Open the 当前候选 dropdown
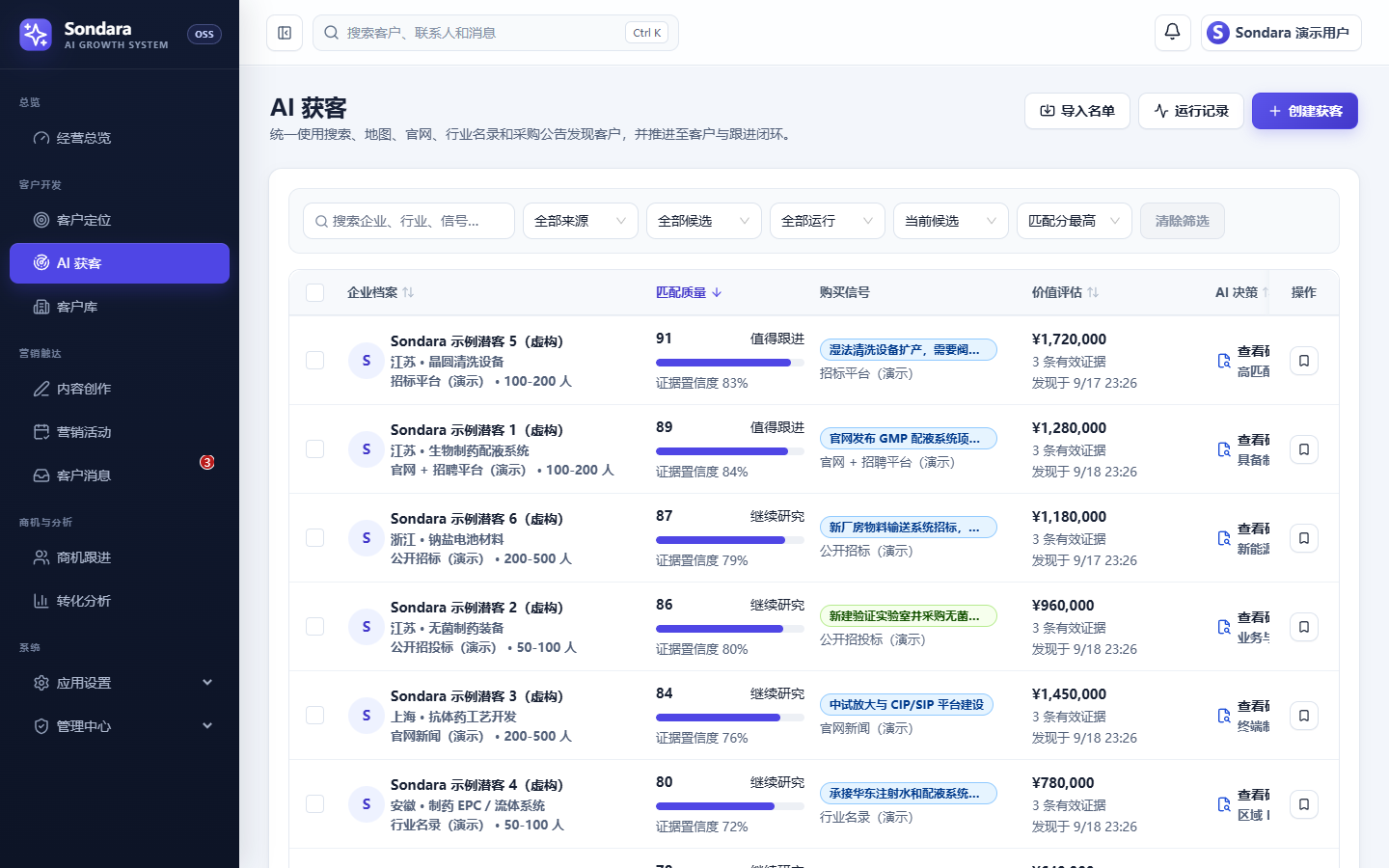Image resolution: width=1389 pixels, height=868 pixels. 951,221
